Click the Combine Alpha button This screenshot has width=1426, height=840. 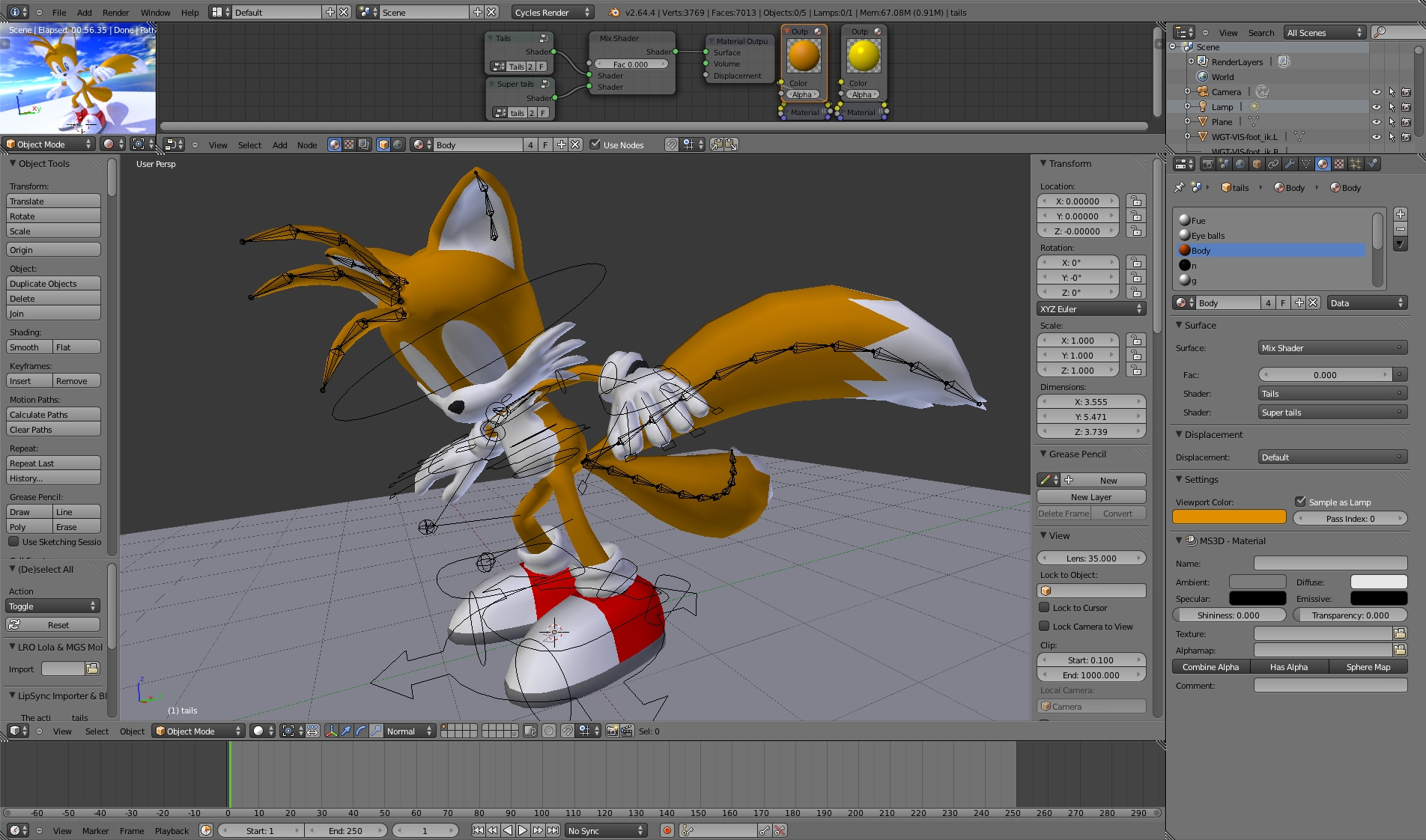coord(1211,666)
